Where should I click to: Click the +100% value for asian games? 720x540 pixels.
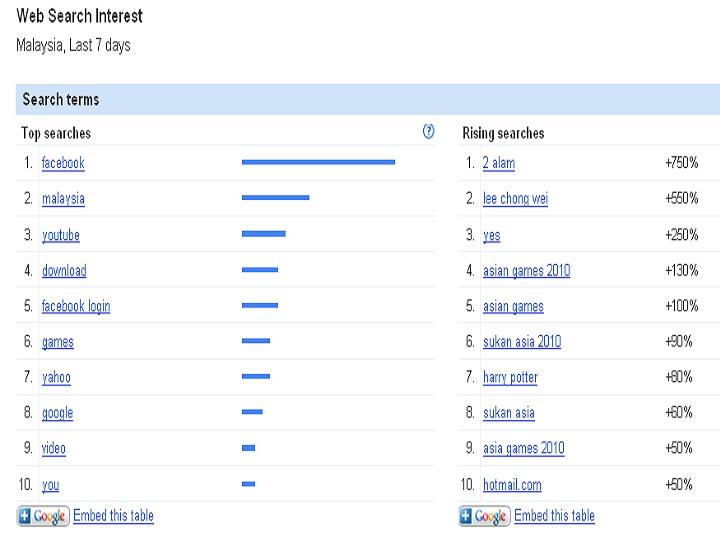[x=682, y=305]
